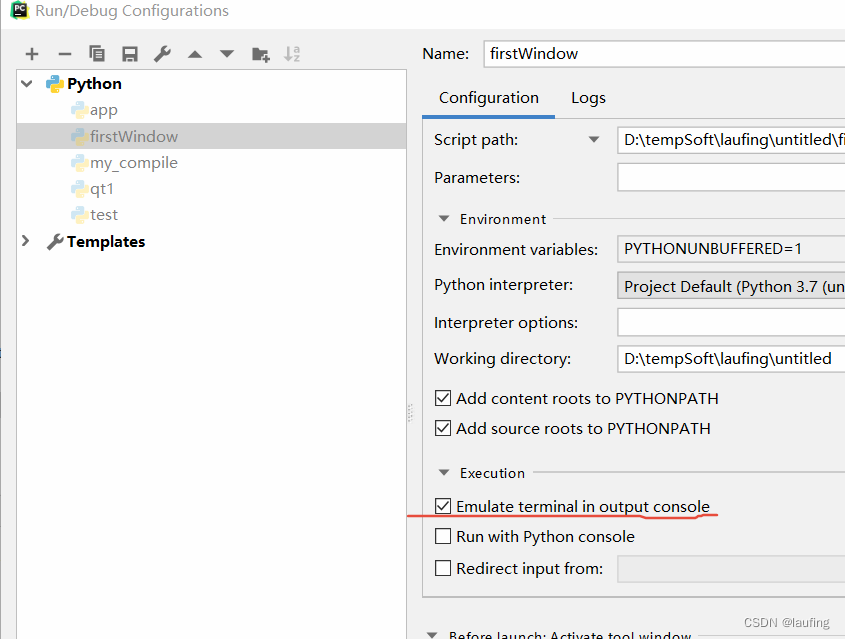The height and width of the screenshot is (639, 845).
Task: Open the Python interpreter combo box
Action: tap(731, 286)
